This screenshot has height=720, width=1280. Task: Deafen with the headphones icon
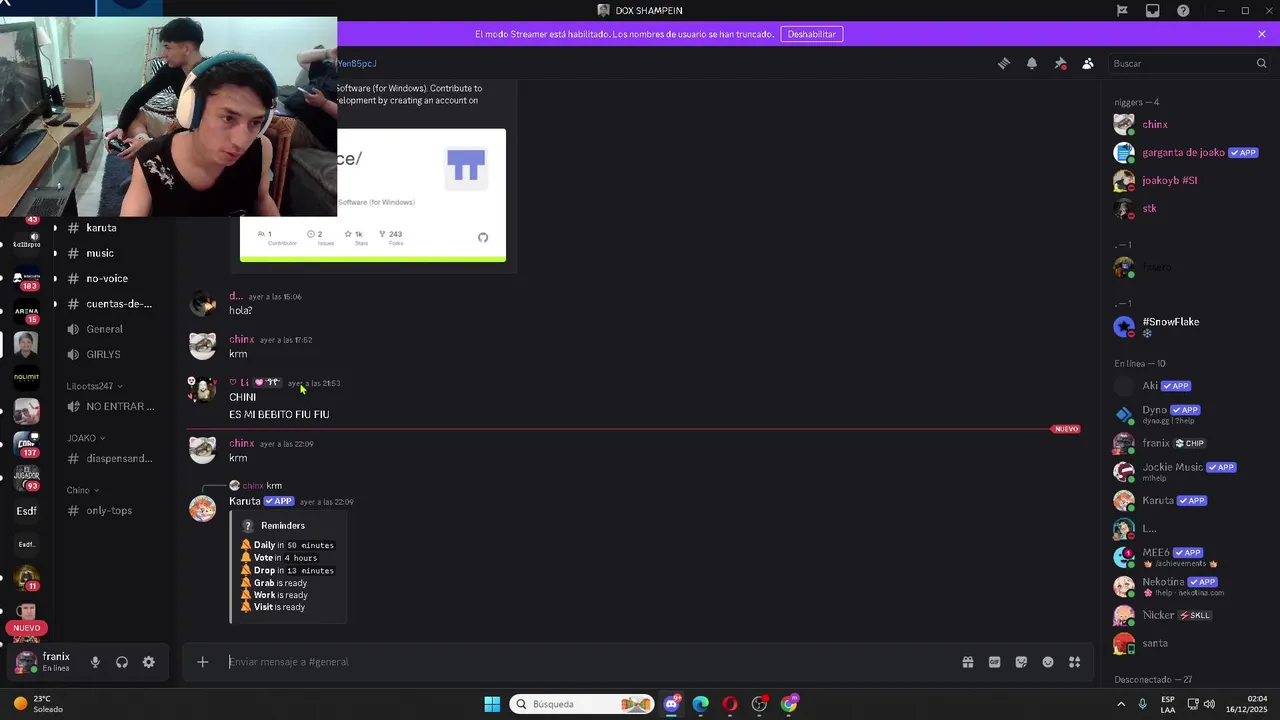[122, 662]
